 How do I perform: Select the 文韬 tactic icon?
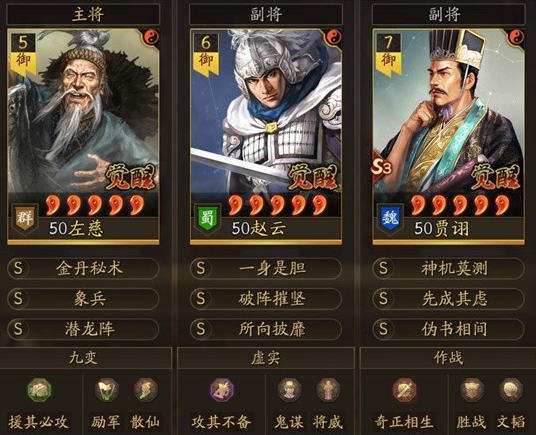(x=511, y=390)
